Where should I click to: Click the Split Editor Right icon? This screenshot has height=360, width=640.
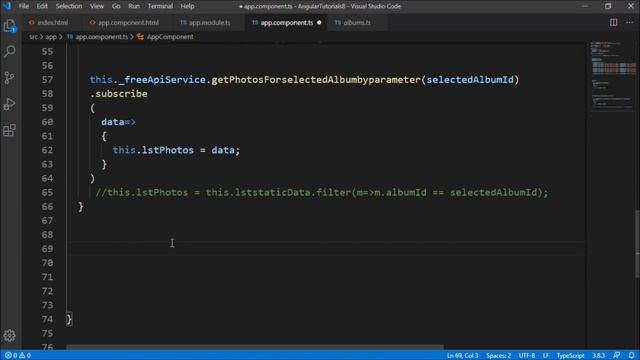613,22
